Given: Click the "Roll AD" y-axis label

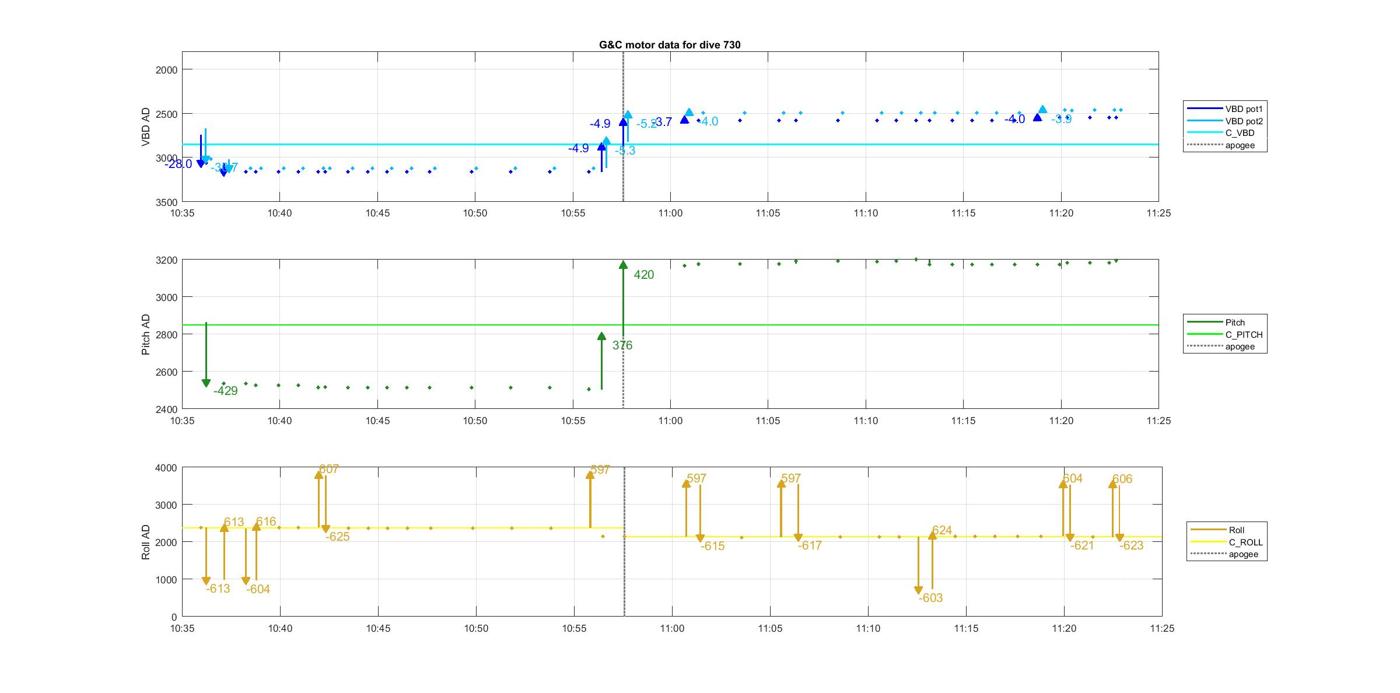Looking at the screenshot, I should click(x=146, y=541).
